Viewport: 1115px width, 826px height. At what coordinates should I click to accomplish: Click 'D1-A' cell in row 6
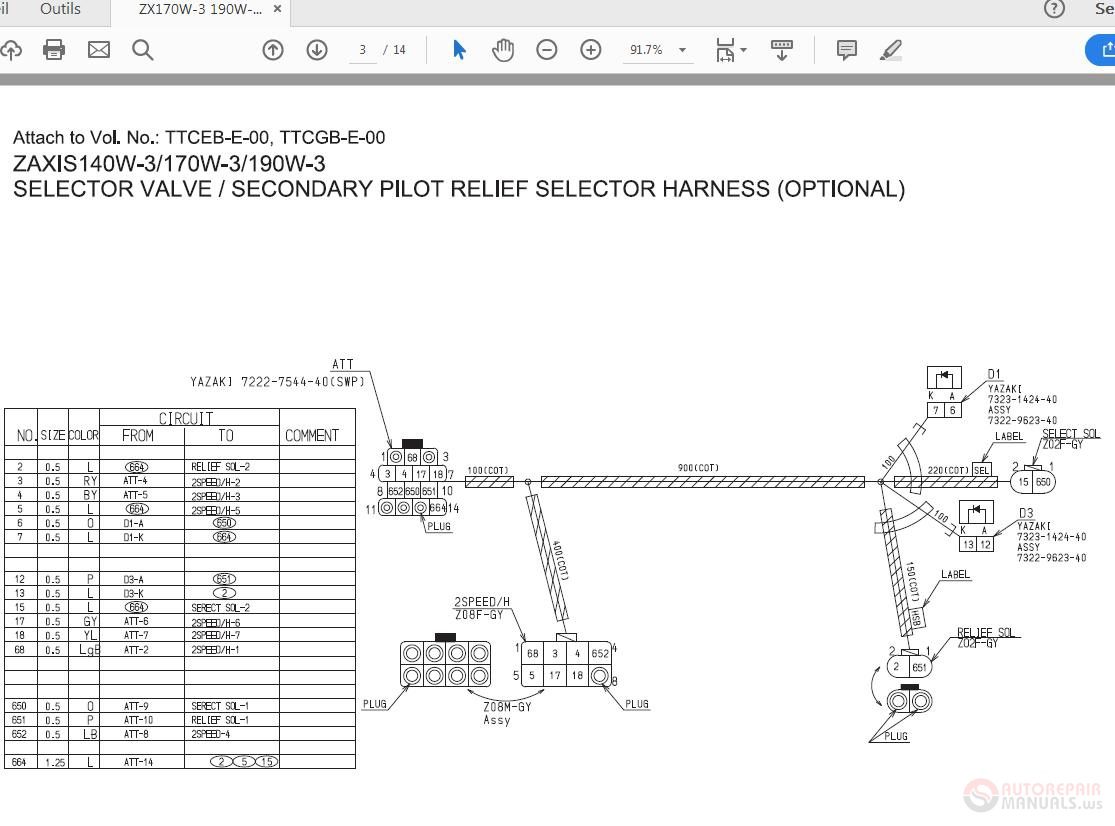pyautogui.click(x=134, y=523)
